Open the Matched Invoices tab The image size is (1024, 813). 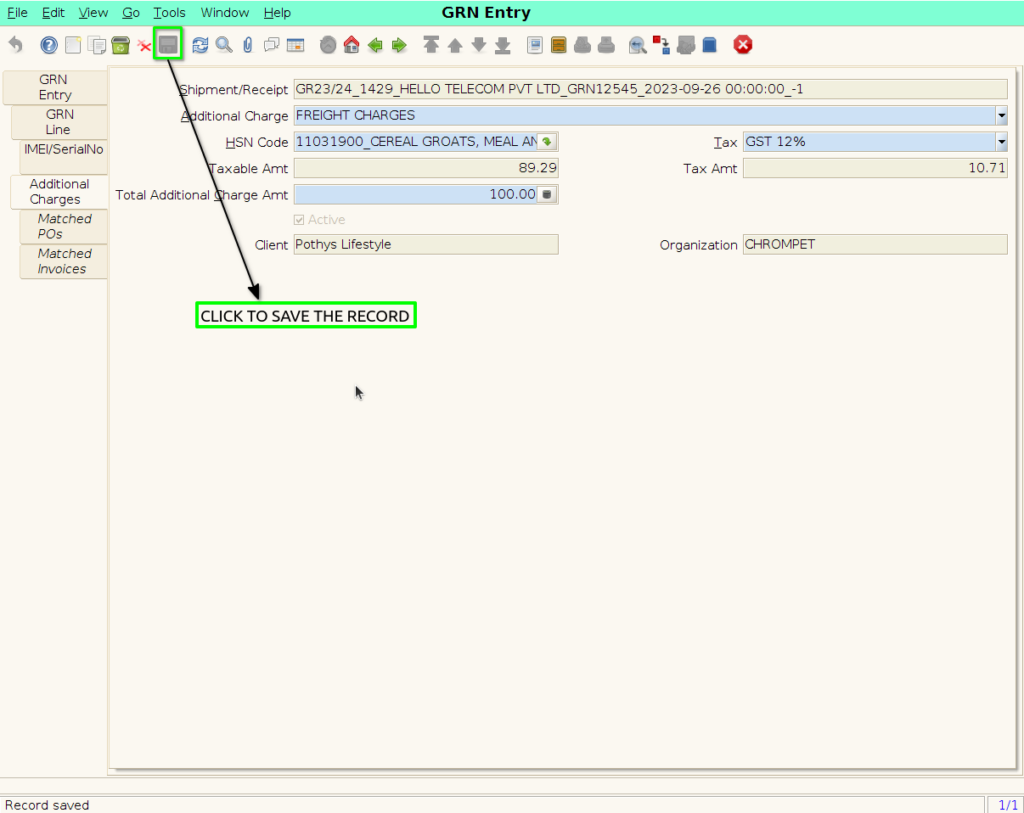click(x=63, y=261)
